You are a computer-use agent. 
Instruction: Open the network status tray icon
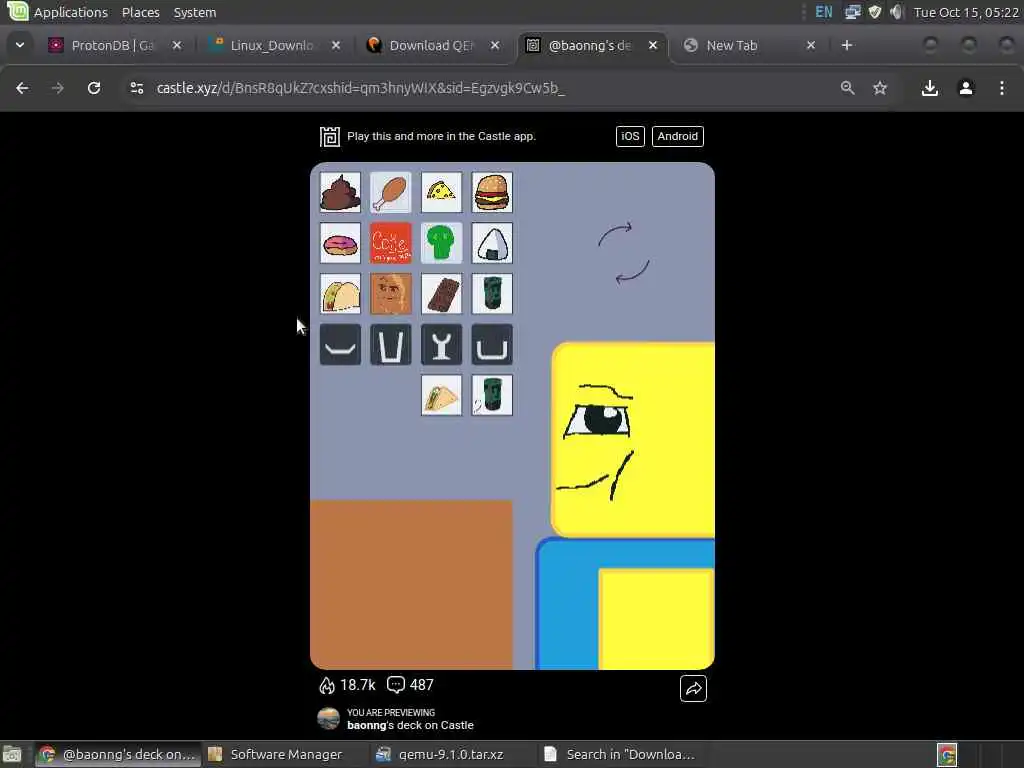pos(852,12)
